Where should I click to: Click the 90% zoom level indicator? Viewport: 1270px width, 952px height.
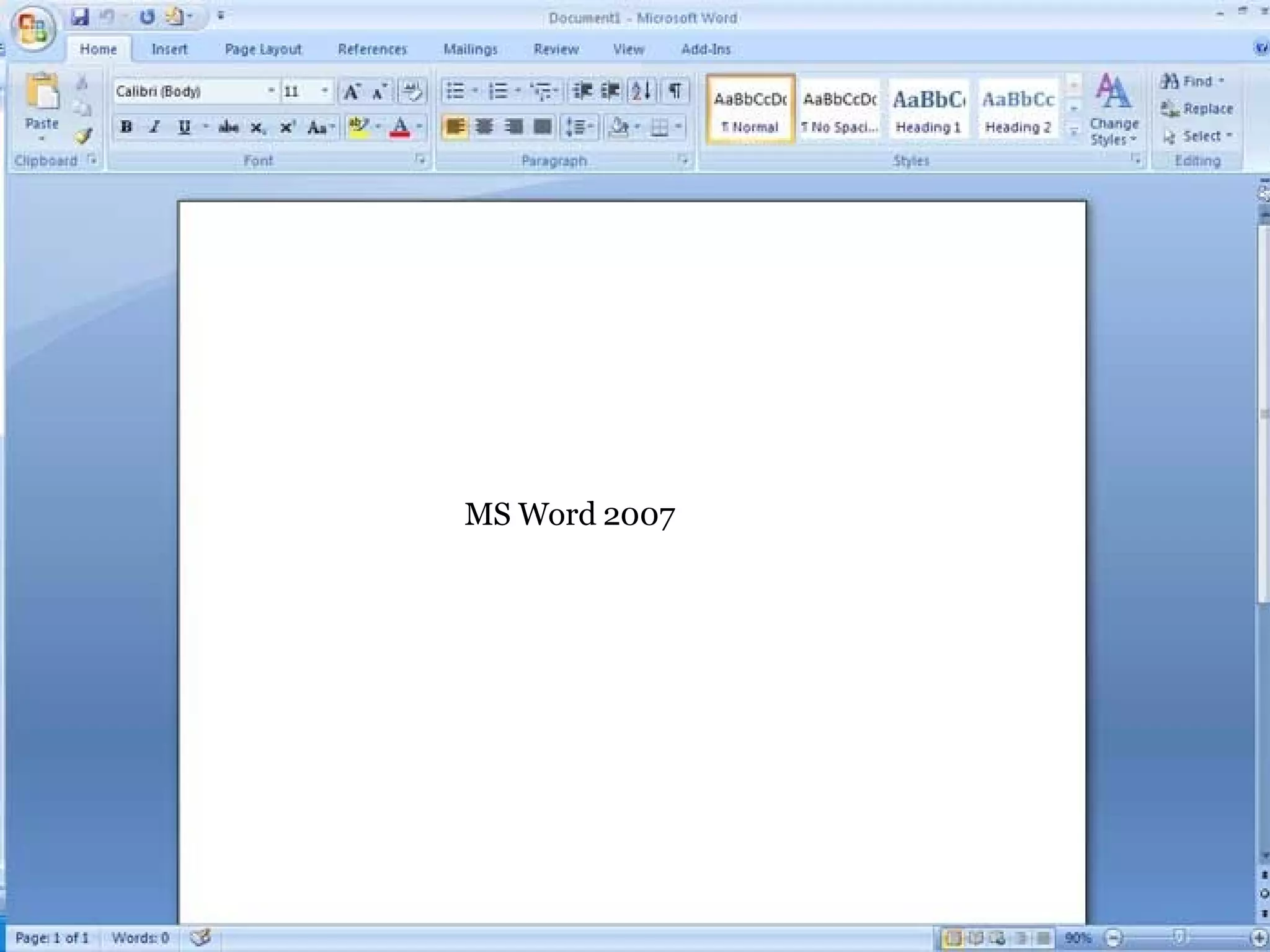tap(1078, 938)
